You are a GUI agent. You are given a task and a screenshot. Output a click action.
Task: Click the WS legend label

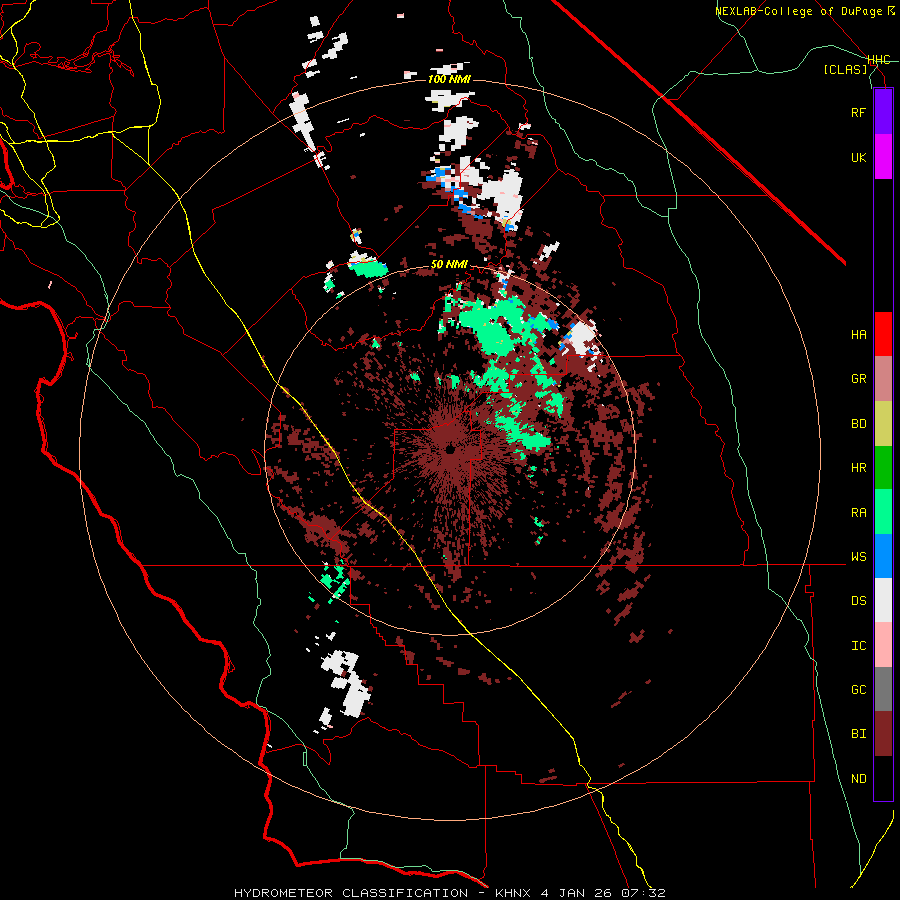(858, 557)
